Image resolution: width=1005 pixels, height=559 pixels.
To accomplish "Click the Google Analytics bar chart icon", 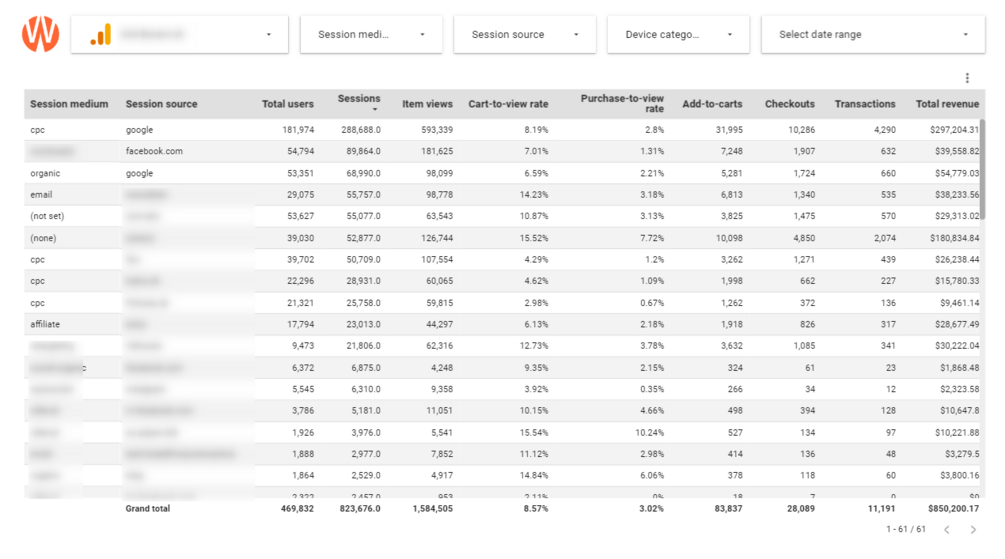I will coord(101,35).
